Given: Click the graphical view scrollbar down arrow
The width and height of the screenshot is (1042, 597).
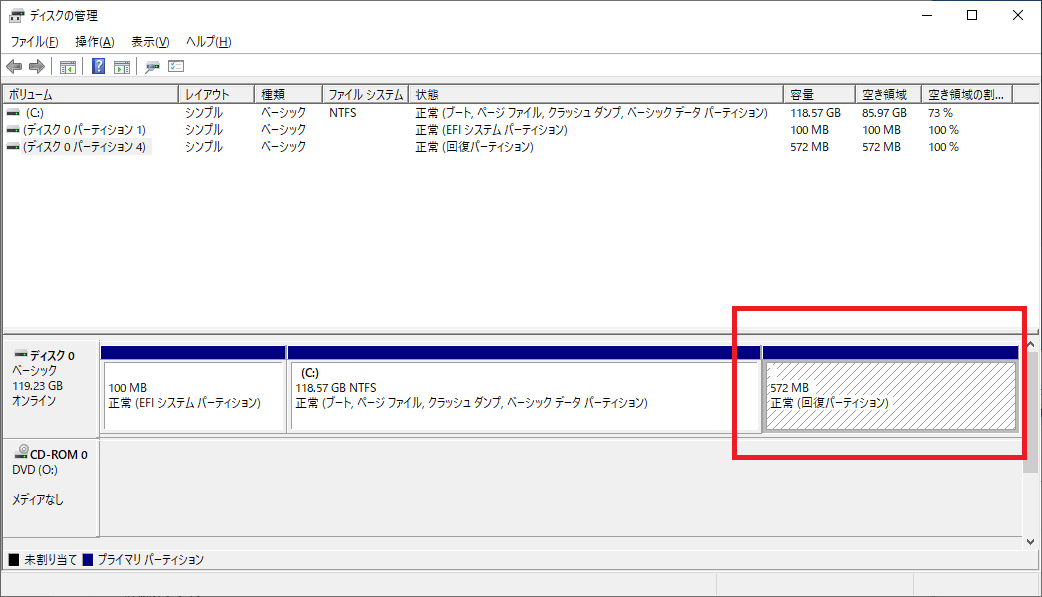Looking at the screenshot, I should coord(1030,542).
